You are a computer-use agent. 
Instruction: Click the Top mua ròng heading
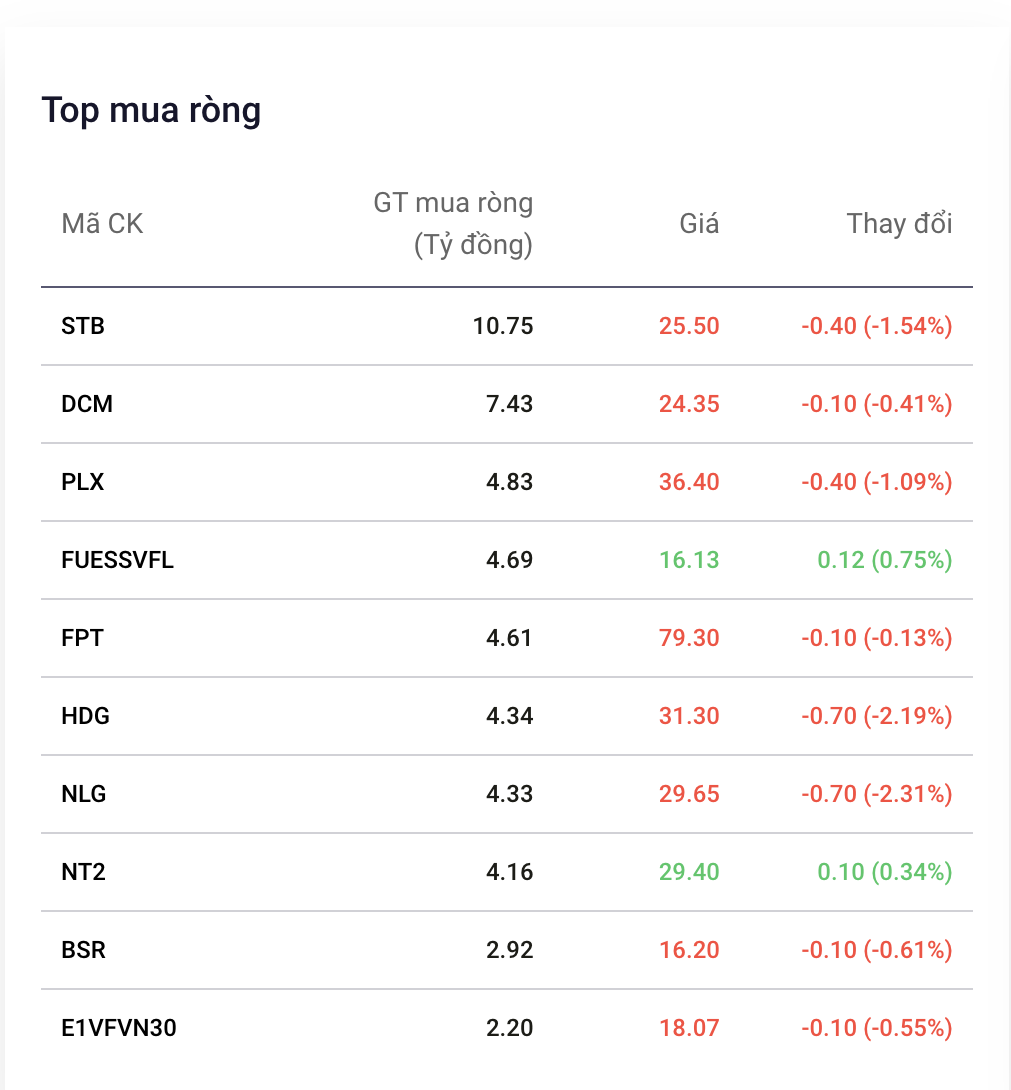tap(152, 111)
